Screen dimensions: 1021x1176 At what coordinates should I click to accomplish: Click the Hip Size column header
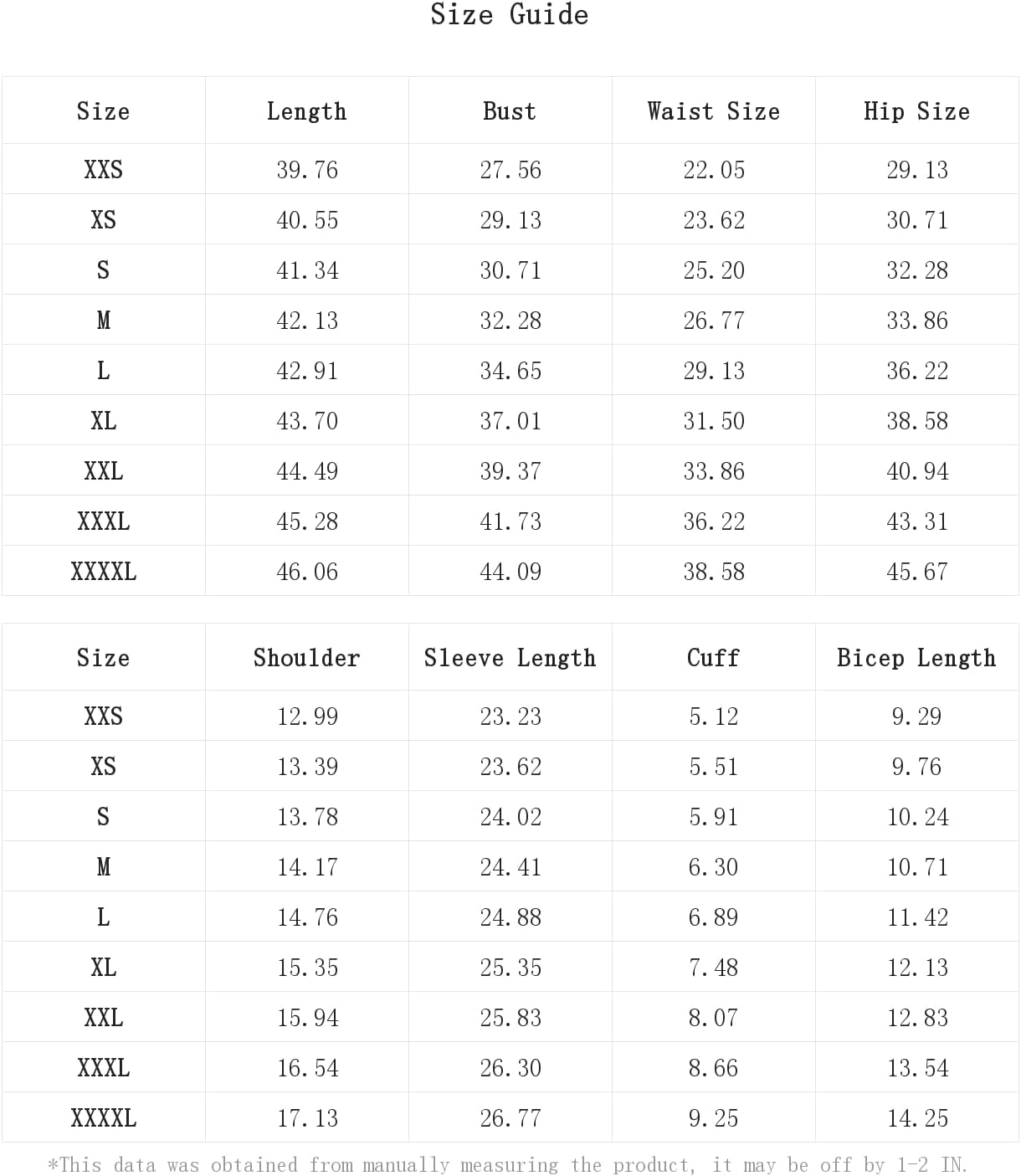tap(916, 111)
